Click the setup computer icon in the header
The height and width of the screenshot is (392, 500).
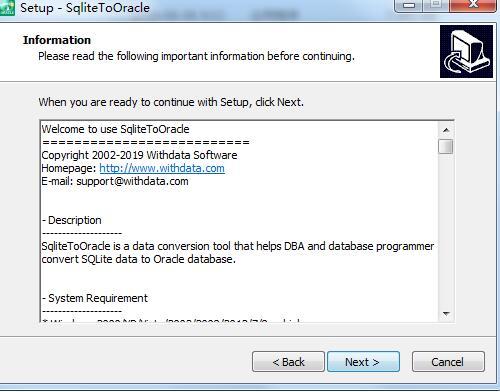point(466,51)
